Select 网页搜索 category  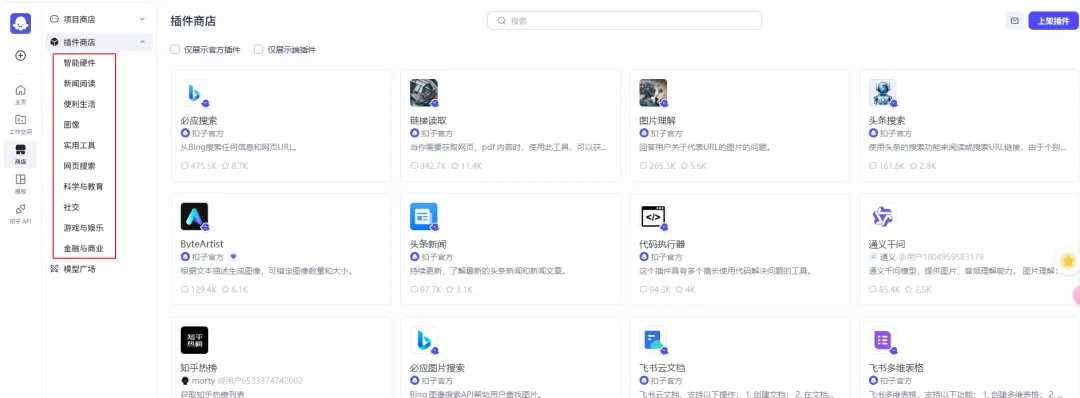point(79,166)
